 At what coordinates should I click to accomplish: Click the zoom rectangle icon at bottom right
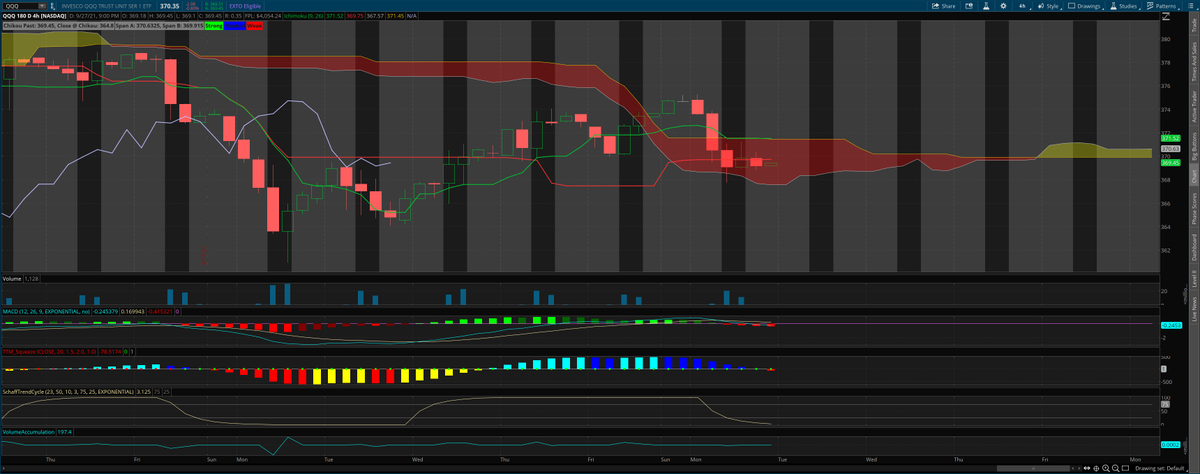[x=1125, y=468]
